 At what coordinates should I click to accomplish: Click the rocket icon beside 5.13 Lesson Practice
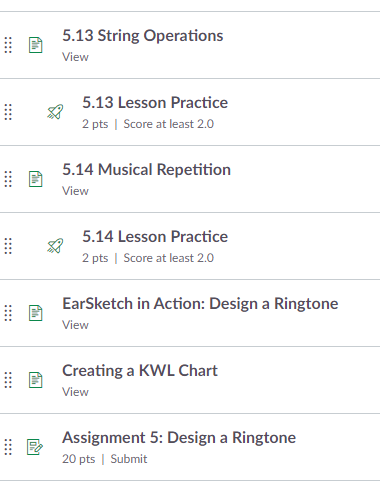tap(55, 112)
